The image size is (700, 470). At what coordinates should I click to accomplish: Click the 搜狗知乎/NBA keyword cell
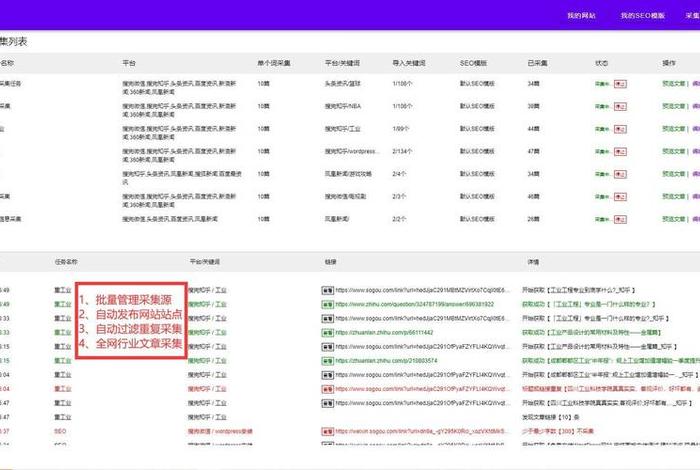[x=342, y=106]
